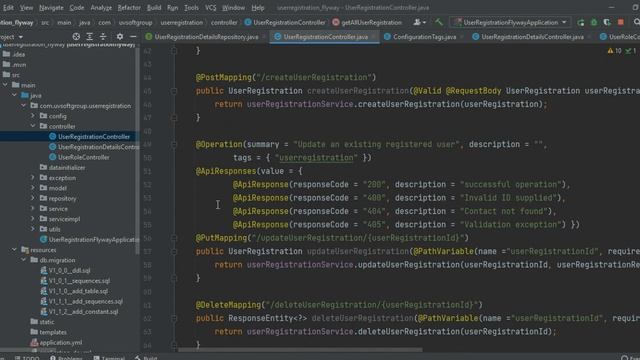Select the templates folder

pyautogui.click(x=49, y=332)
